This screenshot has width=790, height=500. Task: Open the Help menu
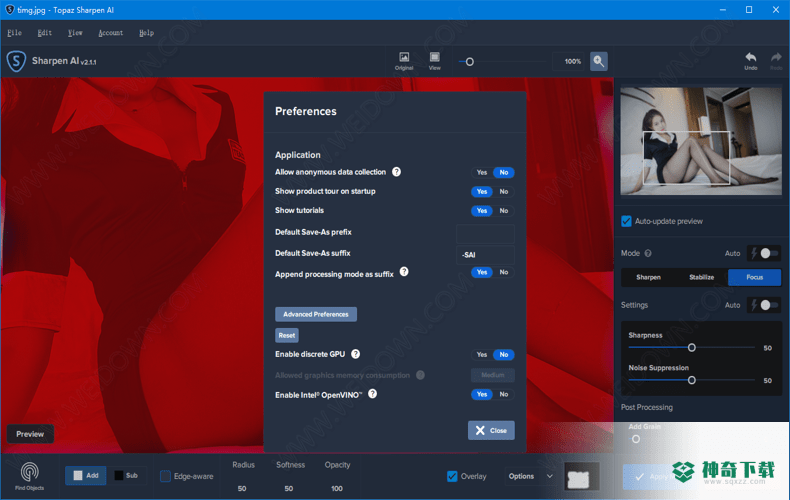pos(146,33)
